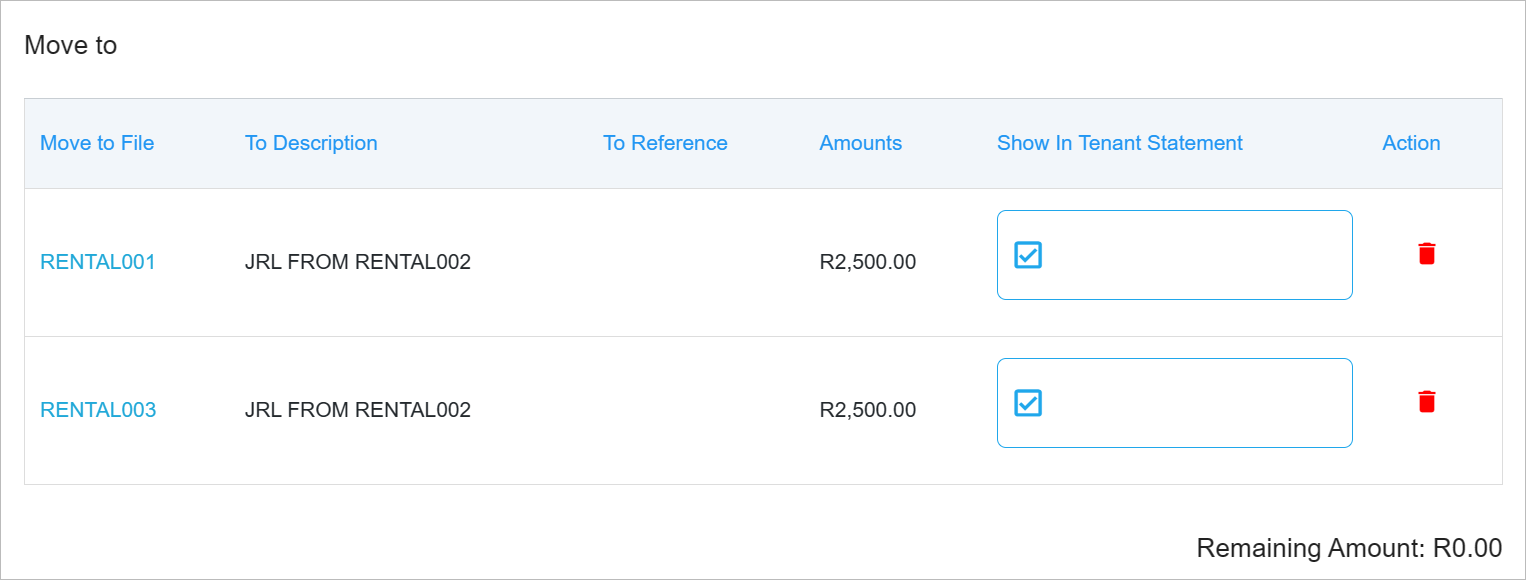Click the Amounts column header
Viewport: 1526px width, 580px height.
point(860,143)
